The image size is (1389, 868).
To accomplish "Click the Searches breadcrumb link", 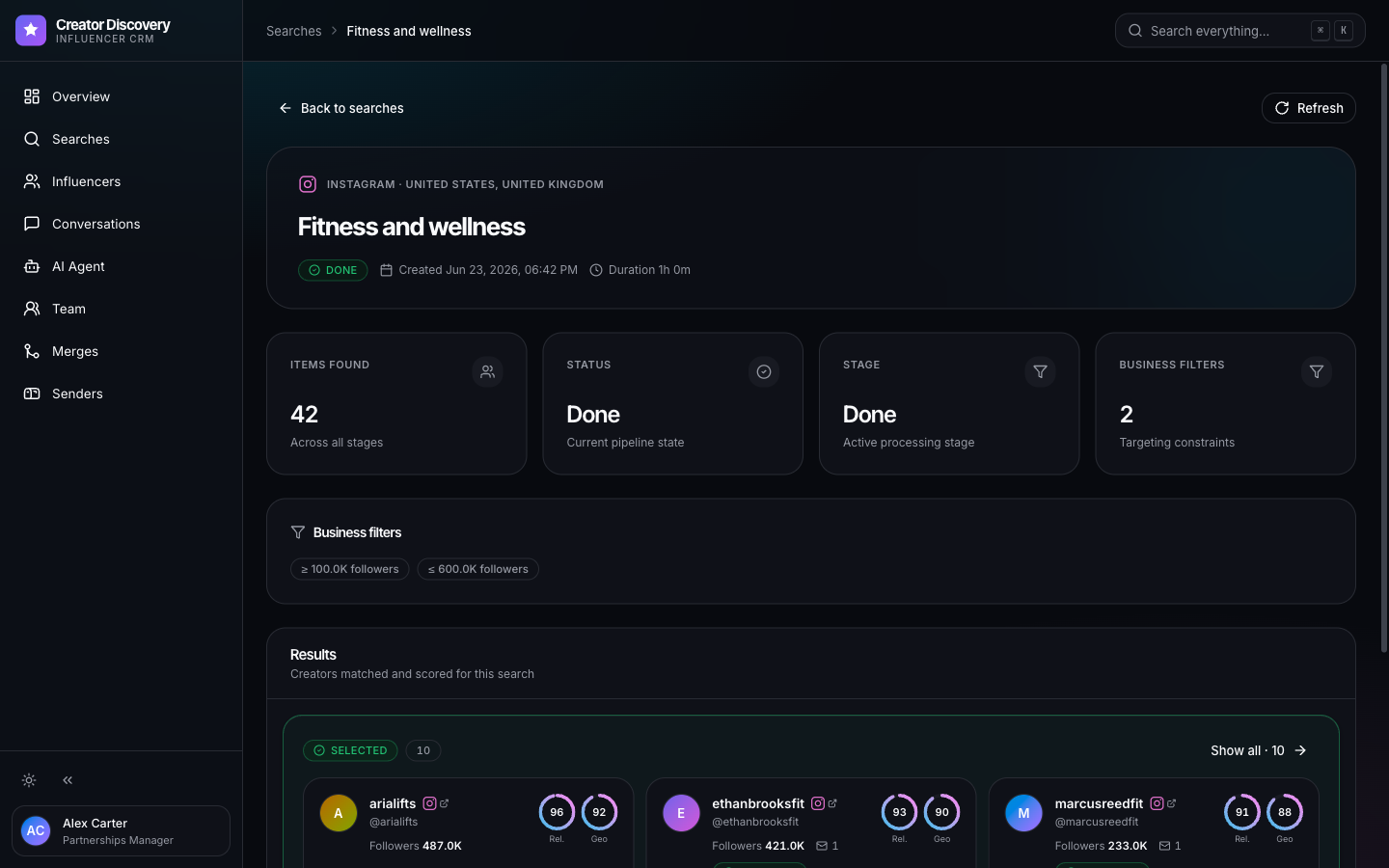I will pyautogui.click(x=293, y=31).
